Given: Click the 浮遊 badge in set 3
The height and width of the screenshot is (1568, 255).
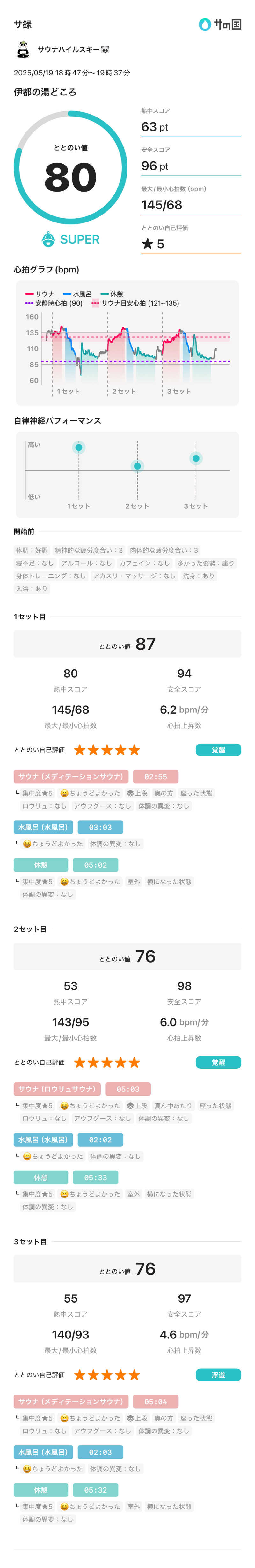Looking at the screenshot, I should pos(218,1374).
